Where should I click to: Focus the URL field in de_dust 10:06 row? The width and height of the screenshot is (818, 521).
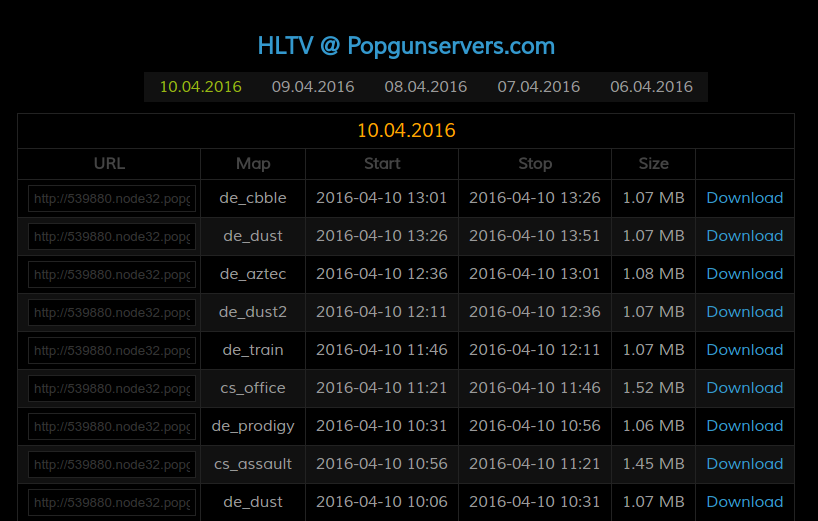click(x=112, y=503)
